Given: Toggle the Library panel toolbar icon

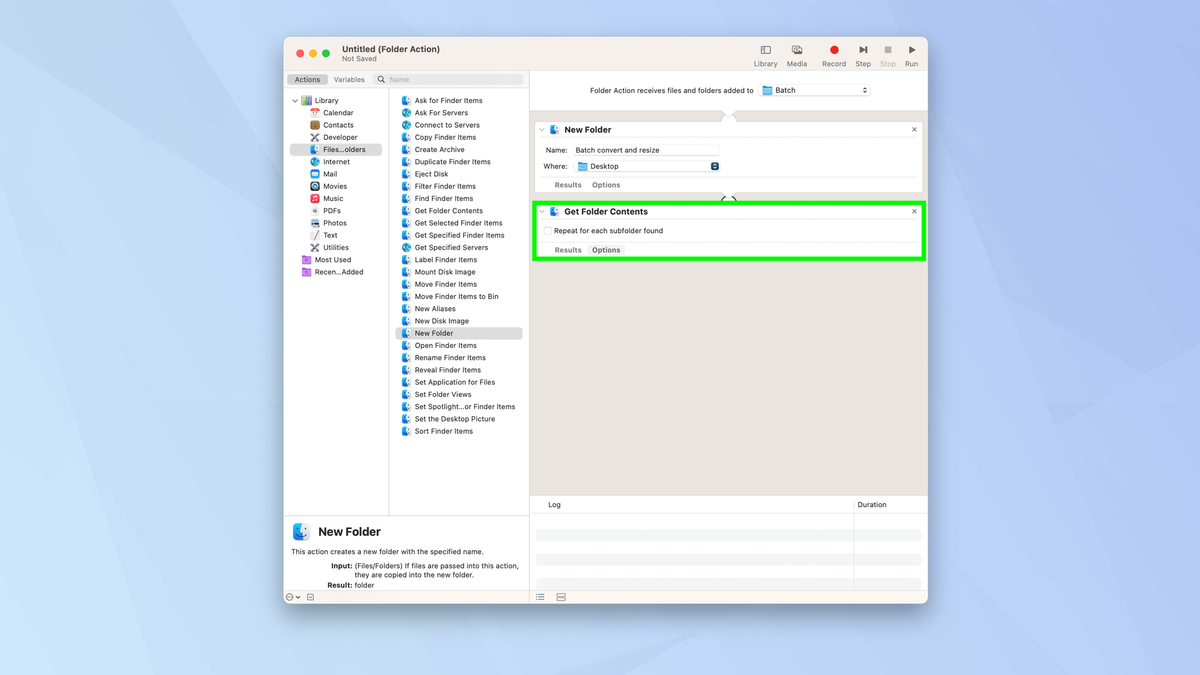Looking at the screenshot, I should (x=765, y=50).
